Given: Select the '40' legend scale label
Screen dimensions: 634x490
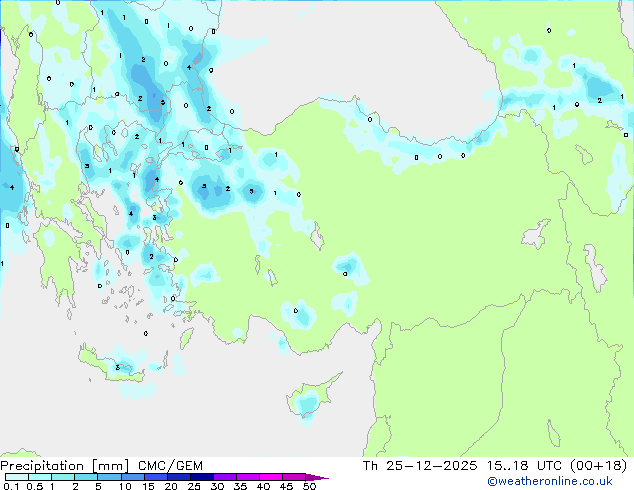Looking at the screenshot, I should (263, 486).
